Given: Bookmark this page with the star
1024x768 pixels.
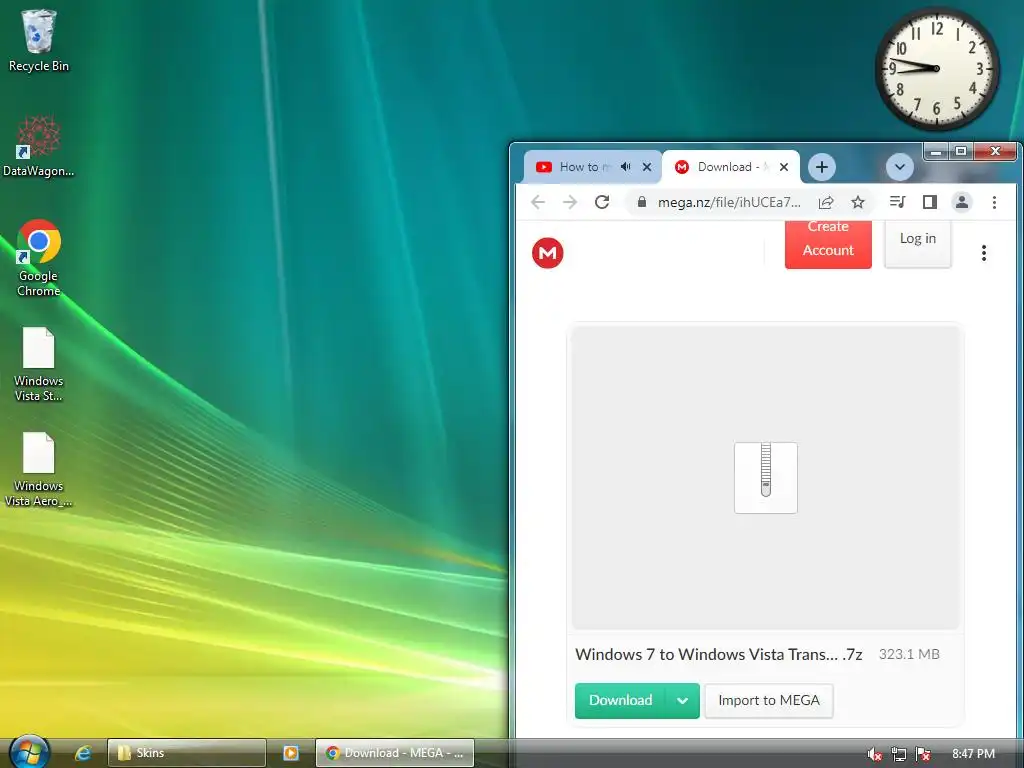Looking at the screenshot, I should click(x=858, y=202).
